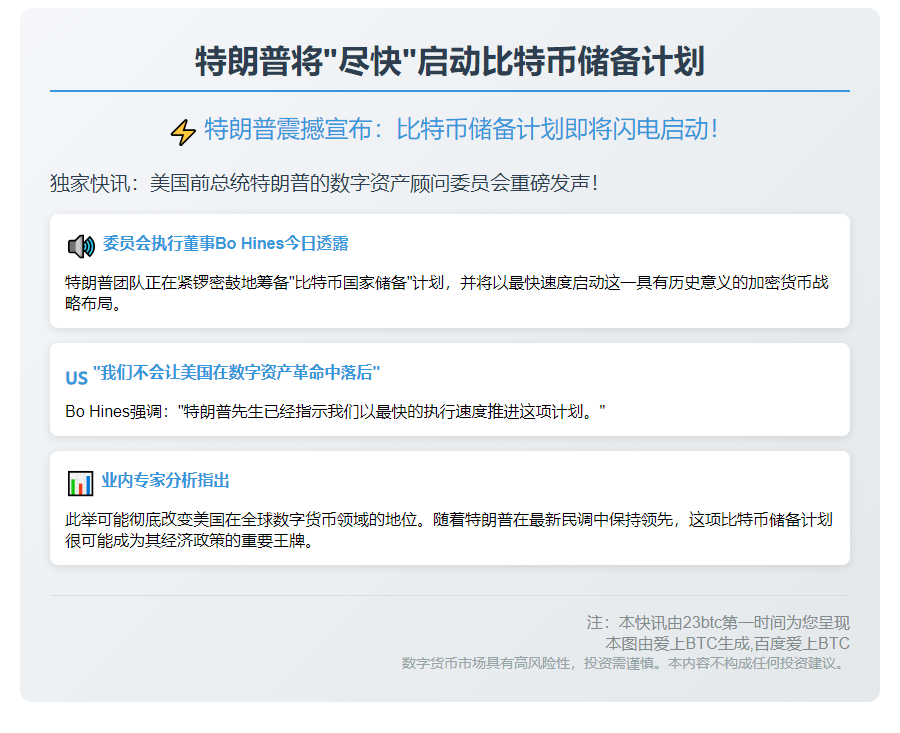
Task: Click the credit line 本图由爱上BTC生成
Action: (x=727, y=643)
